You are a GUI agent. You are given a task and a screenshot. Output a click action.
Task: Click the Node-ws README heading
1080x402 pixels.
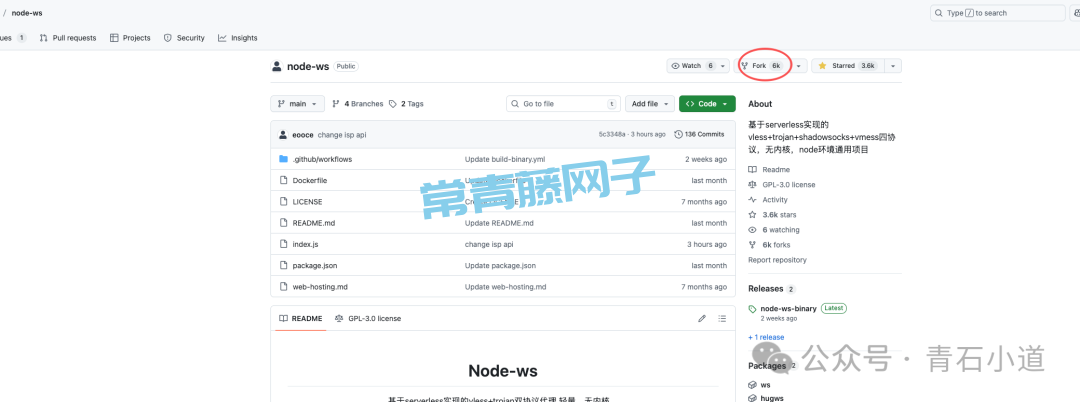tap(503, 371)
